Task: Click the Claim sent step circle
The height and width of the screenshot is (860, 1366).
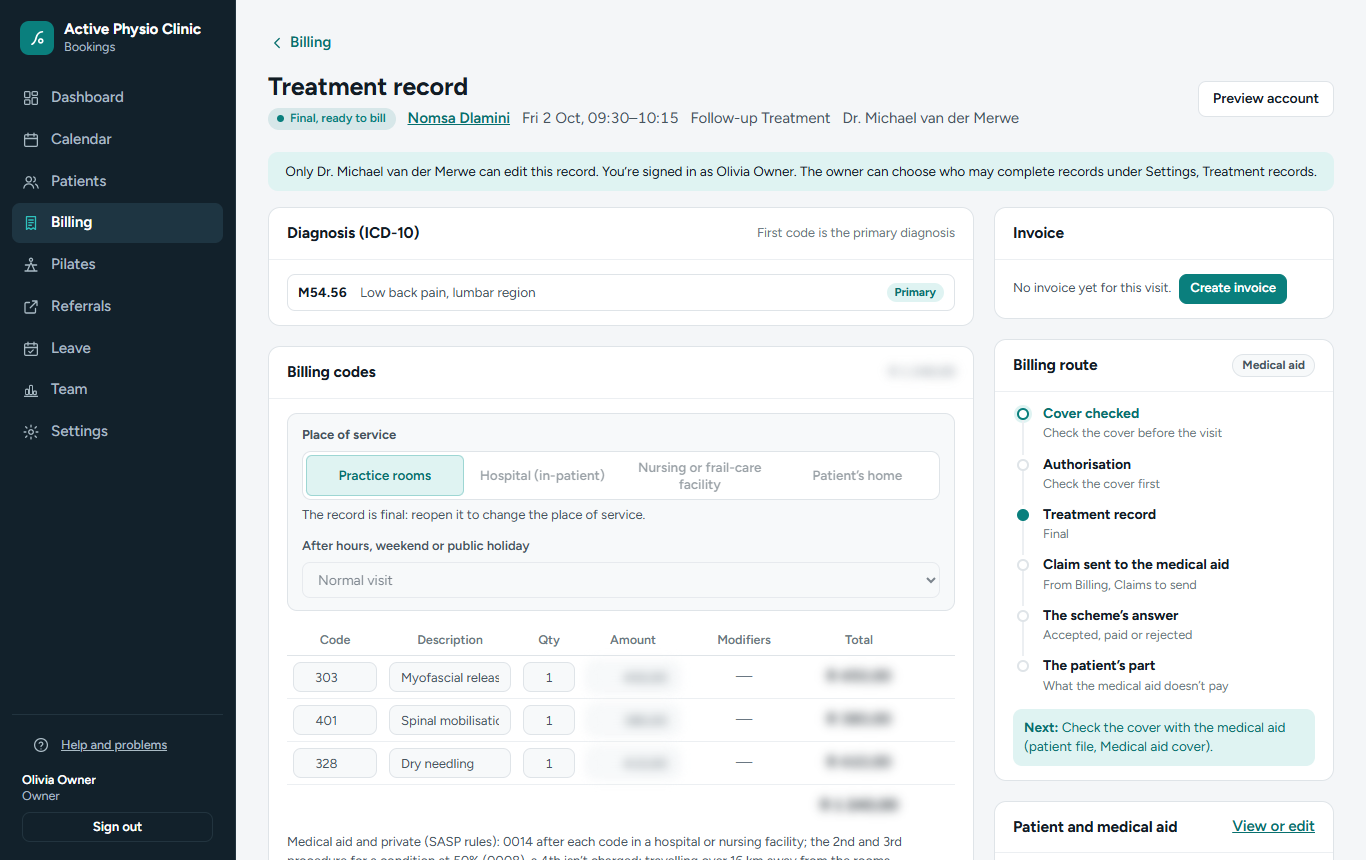Action: [1022, 565]
